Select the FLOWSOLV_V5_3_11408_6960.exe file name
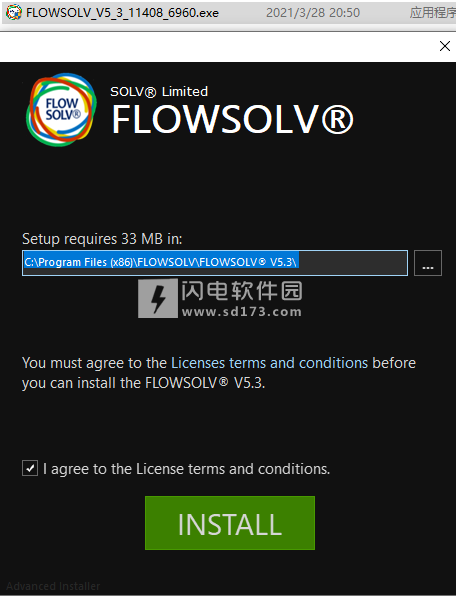Image resolution: width=456 pixels, height=596 pixels. point(122,13)
